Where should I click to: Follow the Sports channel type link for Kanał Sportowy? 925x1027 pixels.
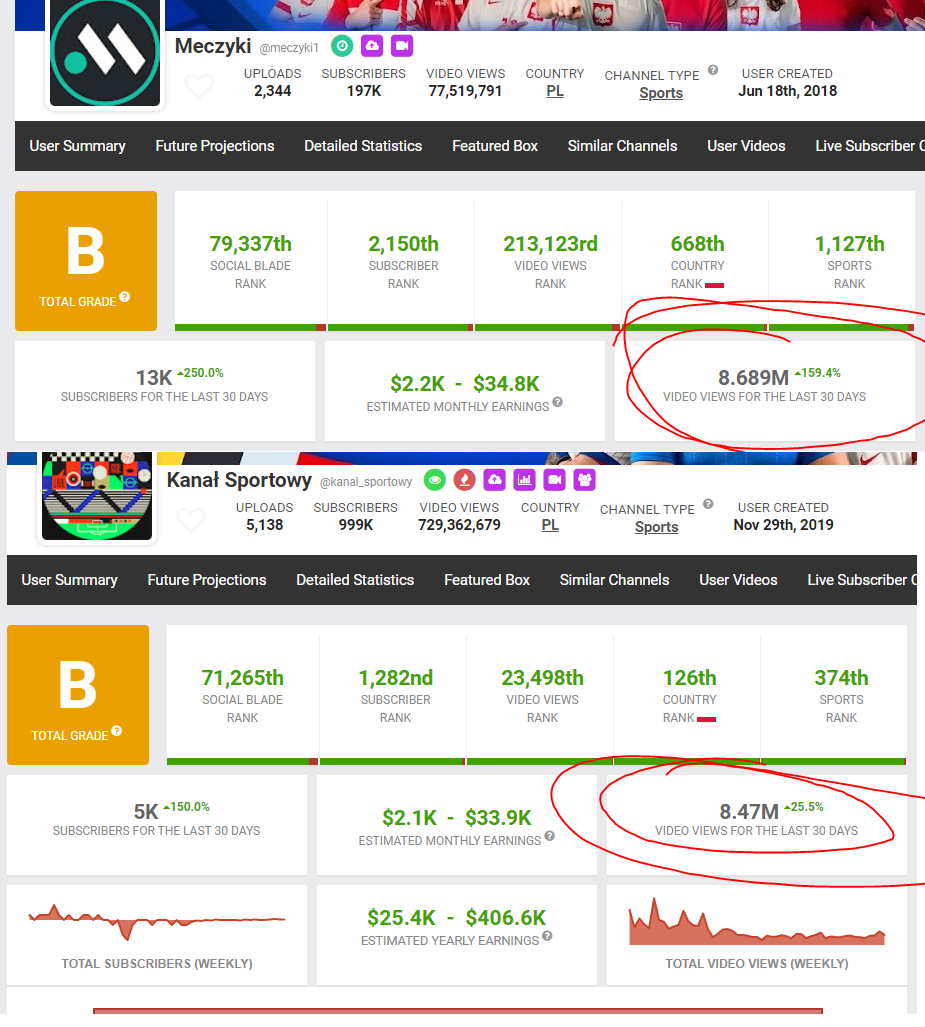coord(656,527)
